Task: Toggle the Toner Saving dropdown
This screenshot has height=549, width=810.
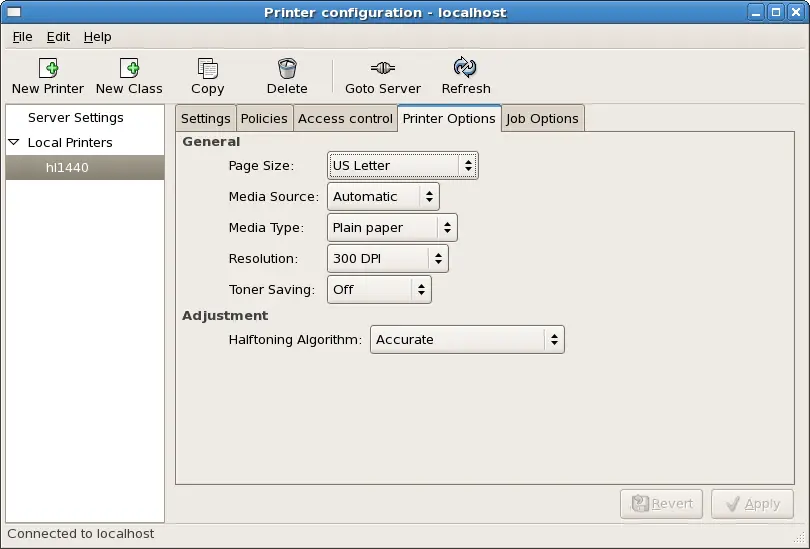Action: click(x=379, y=290)
